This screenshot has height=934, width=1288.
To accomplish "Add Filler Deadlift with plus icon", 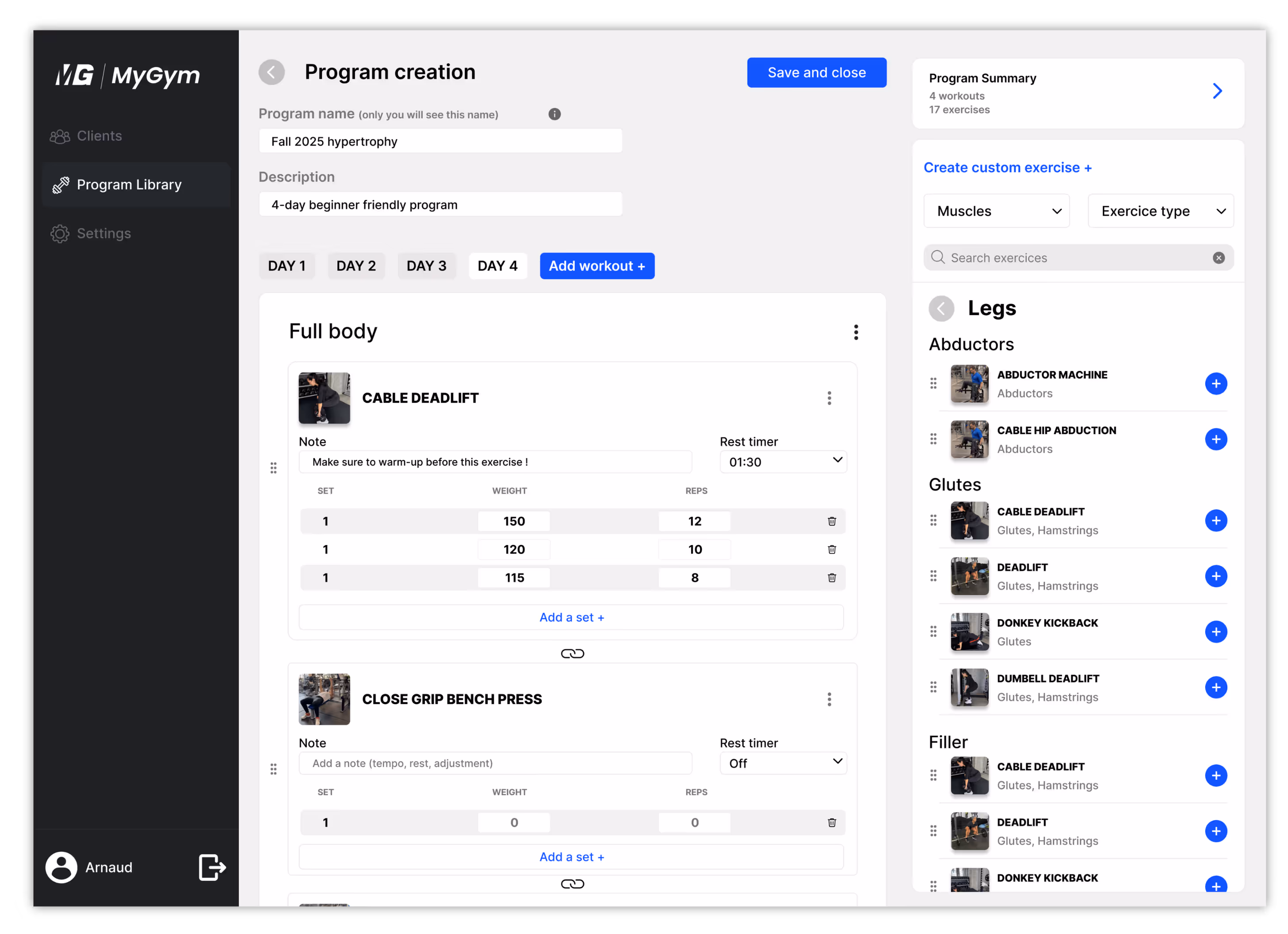I will pos(1216,831).
